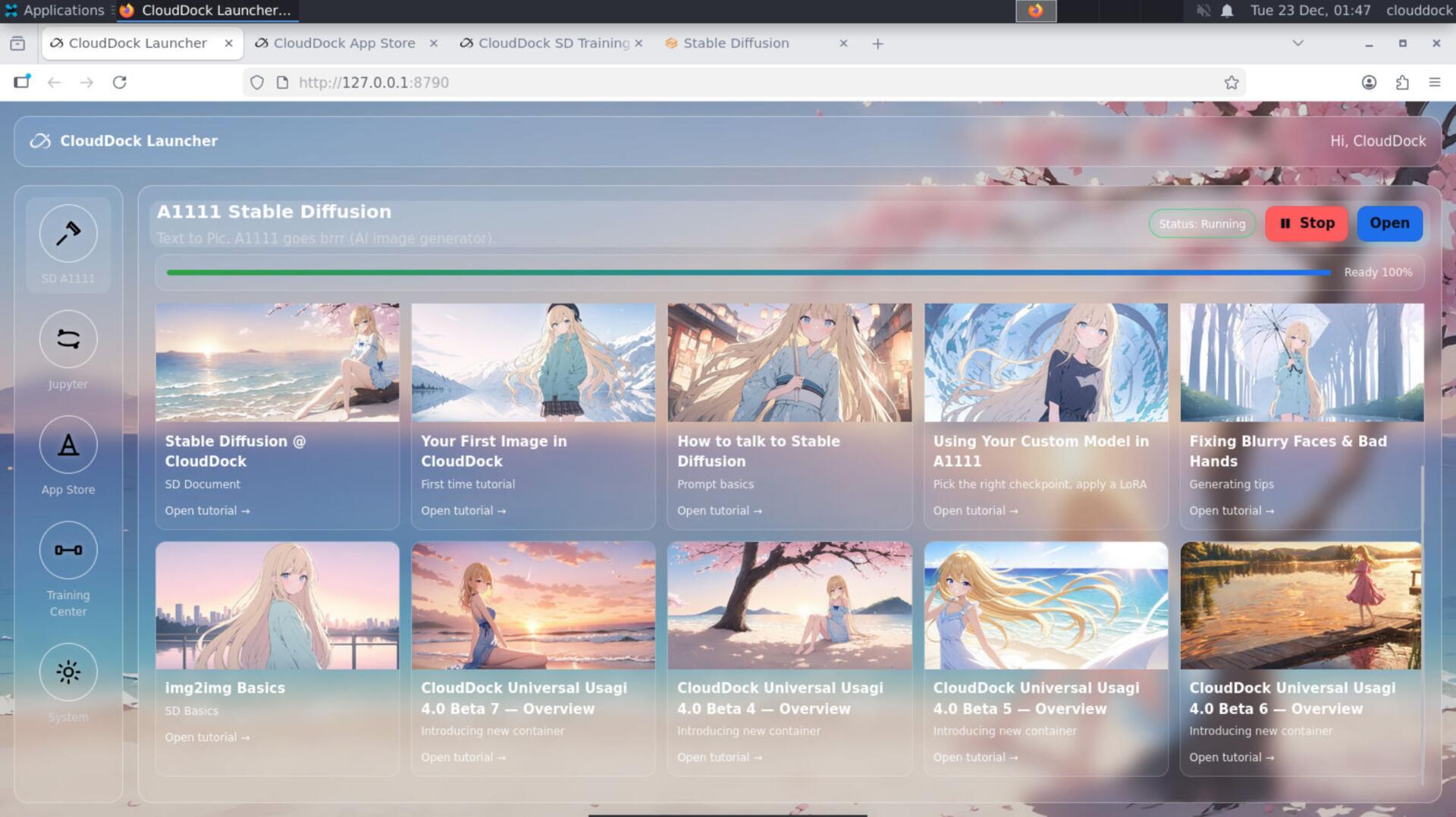The height and width of the screenshot is (817, 1456).
Task: Click the Status: Running badge
Action: click(1201, 224)
